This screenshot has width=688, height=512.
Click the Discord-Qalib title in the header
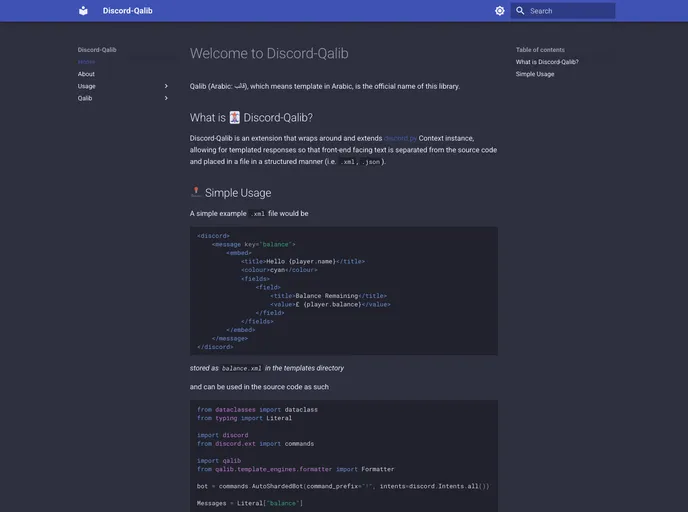pyautogui.click(x=128, y=11)
